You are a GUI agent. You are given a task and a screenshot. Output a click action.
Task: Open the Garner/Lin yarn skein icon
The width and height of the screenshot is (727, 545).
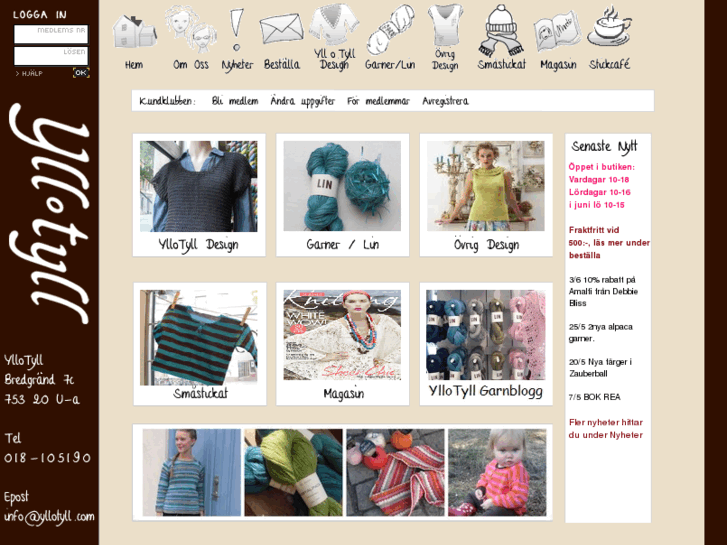(x=390, y=30)
